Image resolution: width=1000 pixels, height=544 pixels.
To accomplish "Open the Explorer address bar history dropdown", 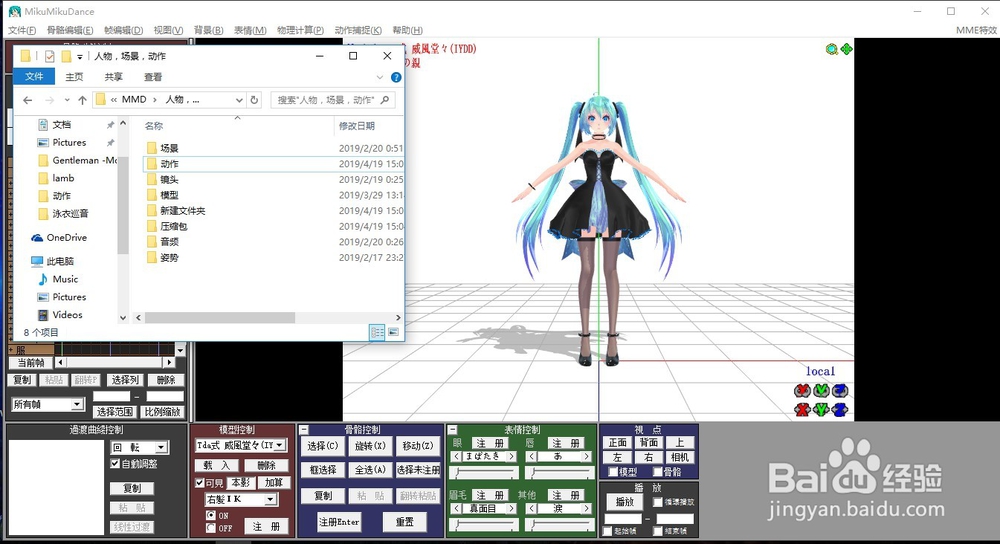I will point(239,100).
